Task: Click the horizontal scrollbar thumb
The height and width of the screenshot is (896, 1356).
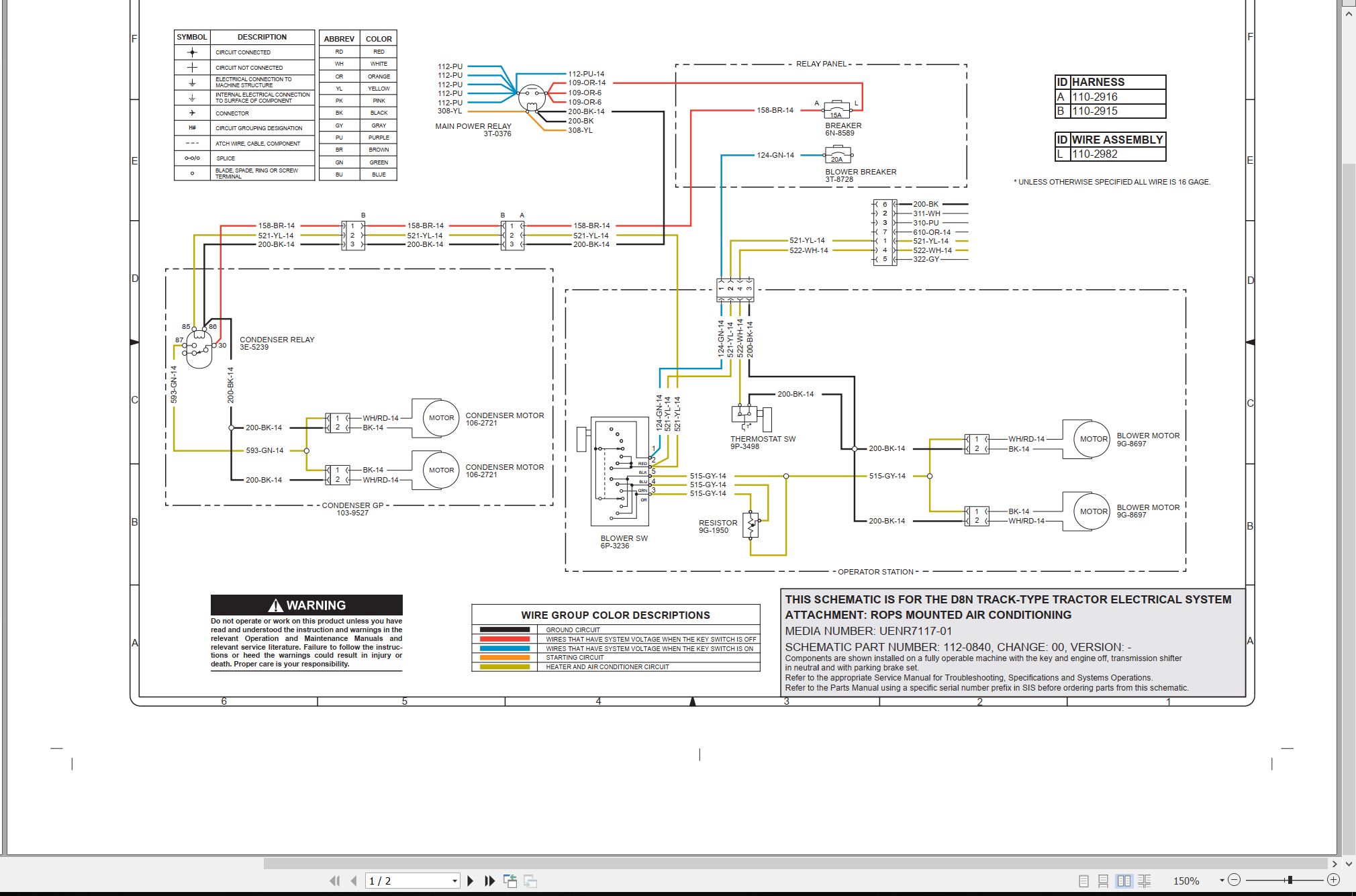Action: pyautogui.click(x=795, y=863)
